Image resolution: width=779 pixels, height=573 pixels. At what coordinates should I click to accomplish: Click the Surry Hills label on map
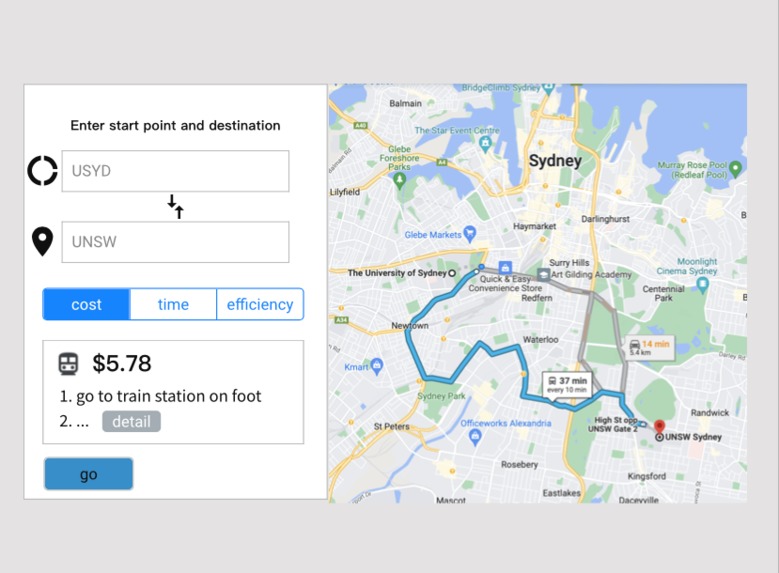[x=569, y=262]
